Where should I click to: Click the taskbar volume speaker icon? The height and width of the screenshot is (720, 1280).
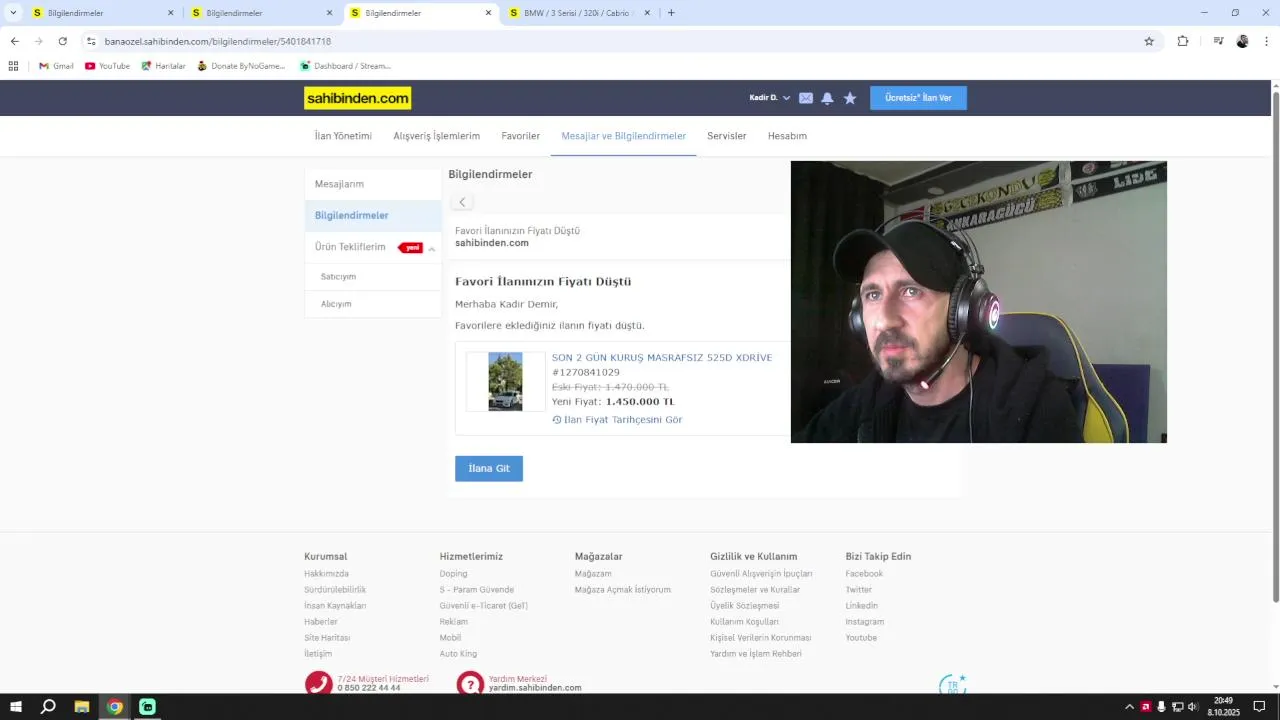(1192, 707)
